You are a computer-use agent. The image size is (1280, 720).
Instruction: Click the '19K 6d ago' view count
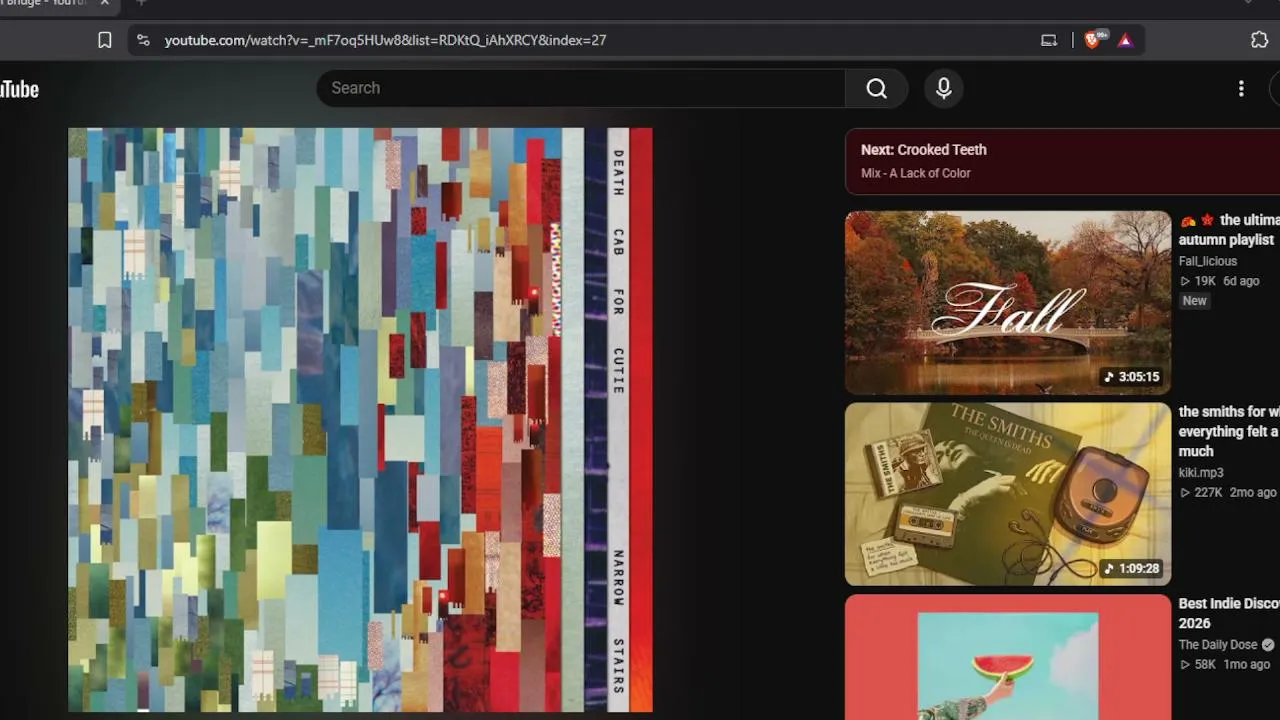click(x=1219, y=281)
